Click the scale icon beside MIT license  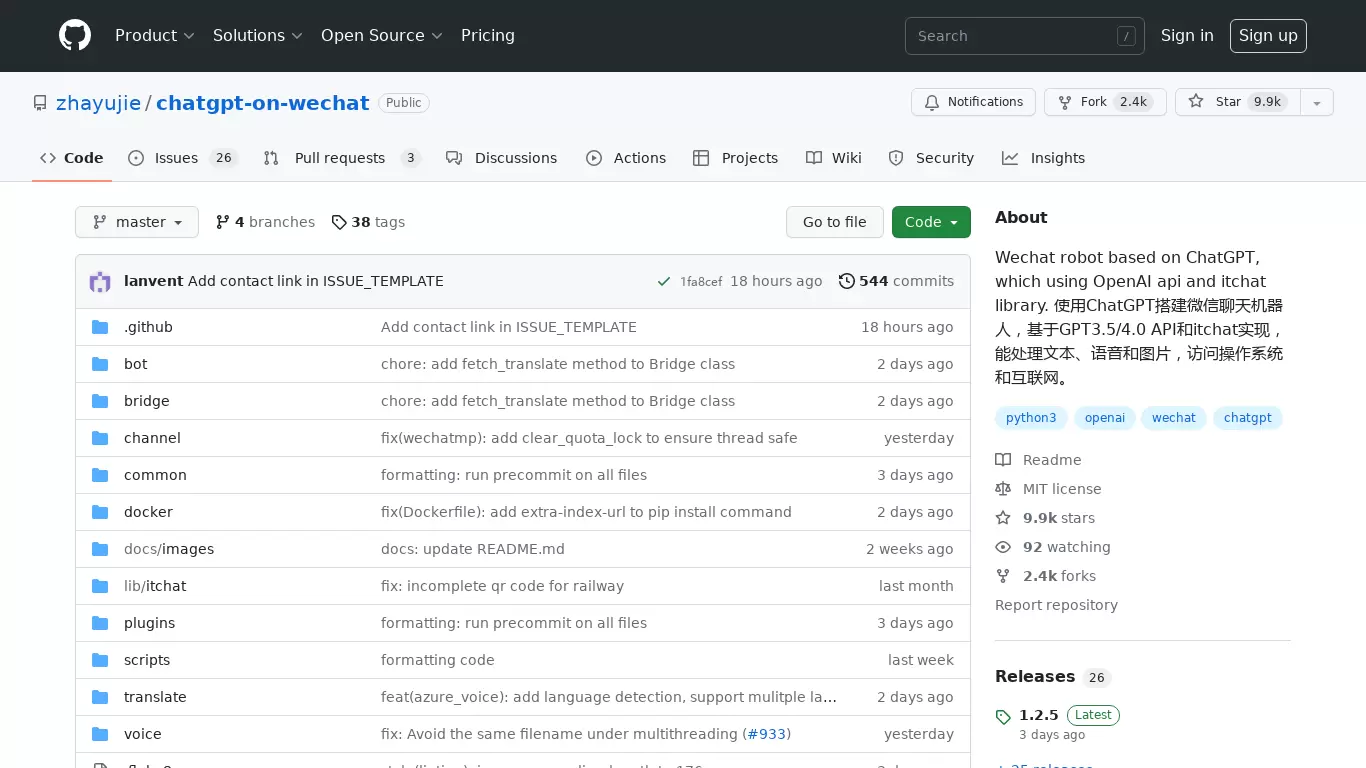tap(1003, 489)
